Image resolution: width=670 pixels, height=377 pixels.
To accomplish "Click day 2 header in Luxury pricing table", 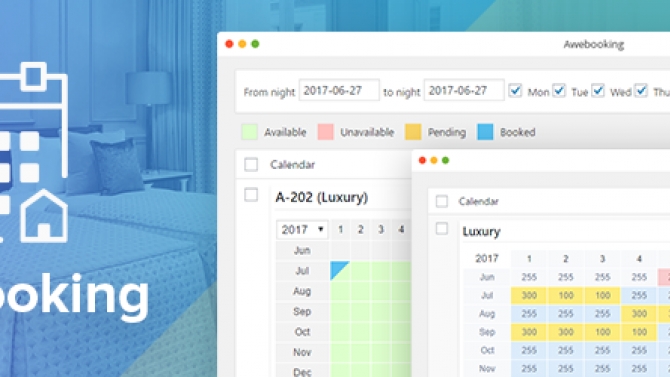I will tap(566, 259).
